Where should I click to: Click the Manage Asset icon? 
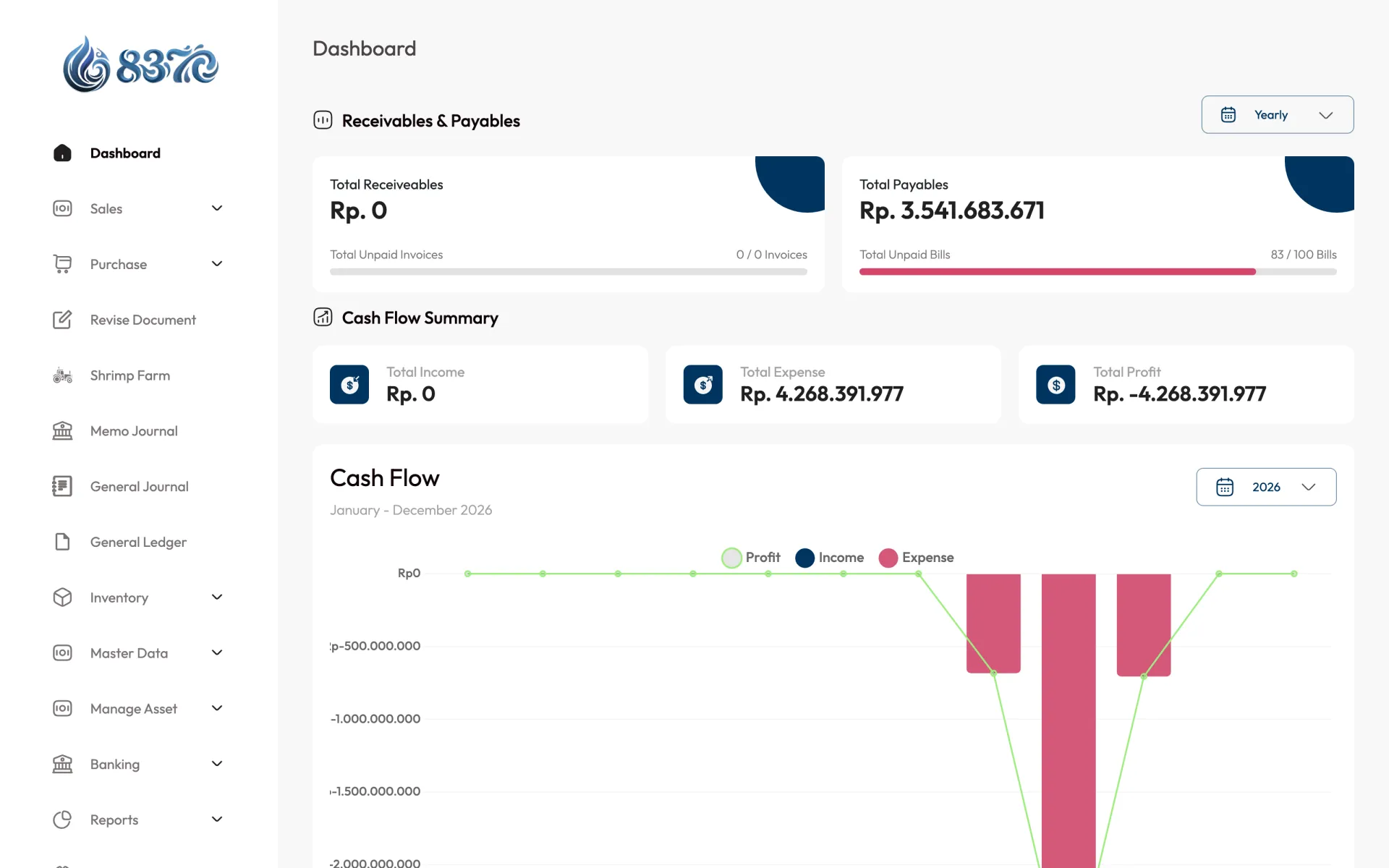click(x=62, y=708)
